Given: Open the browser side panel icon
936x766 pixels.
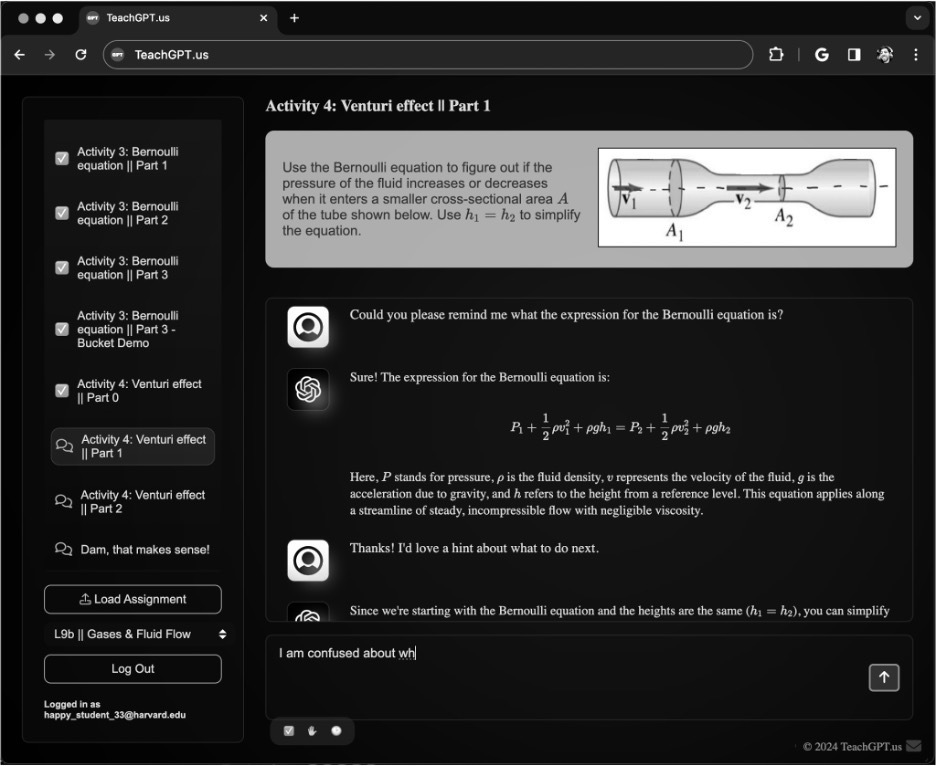Looking at the screenshot, I should [x=852, y=55].
